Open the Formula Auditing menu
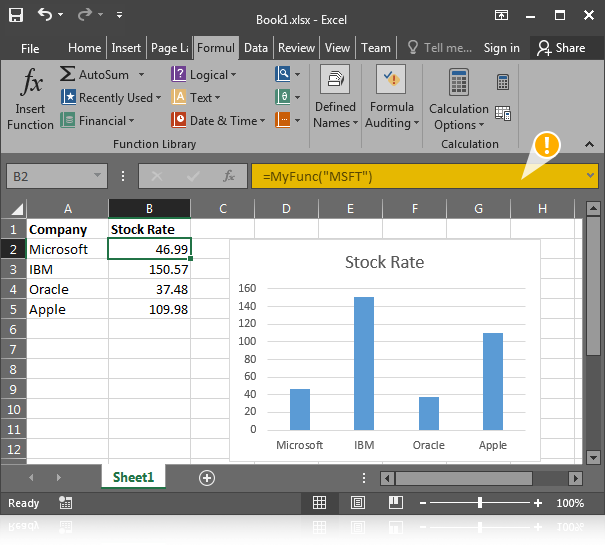 click(x=391, y=97)
